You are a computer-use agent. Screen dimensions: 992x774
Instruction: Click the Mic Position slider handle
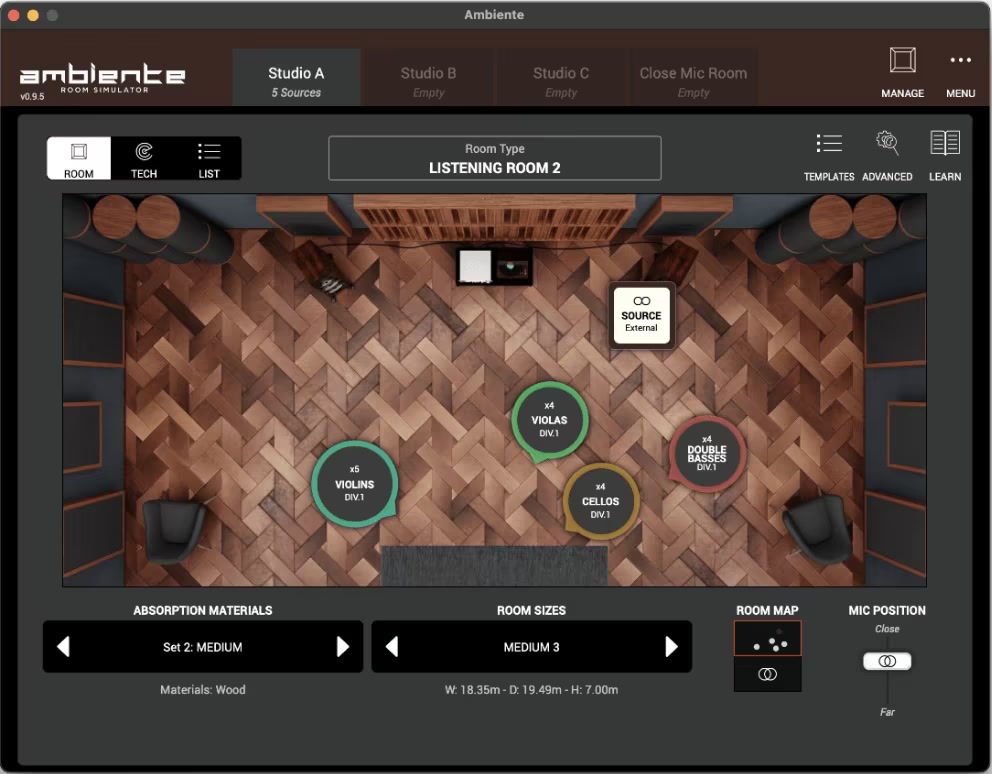[x=887, y=662]
